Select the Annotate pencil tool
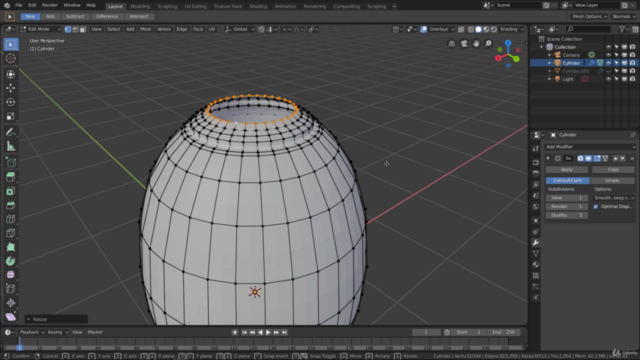Screen dimensions: 640x360 (x=11, y=132)
